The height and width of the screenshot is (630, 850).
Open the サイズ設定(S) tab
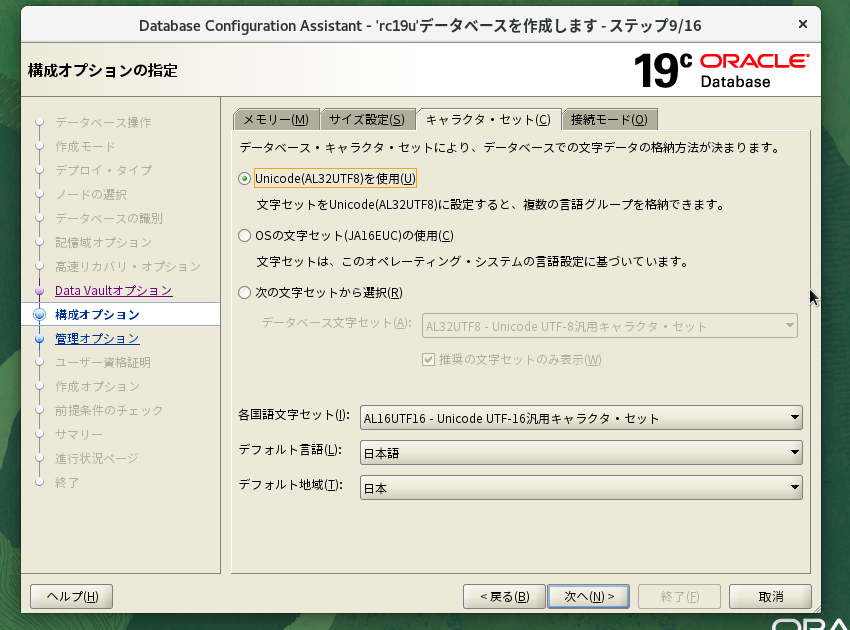tap(367, 119)
